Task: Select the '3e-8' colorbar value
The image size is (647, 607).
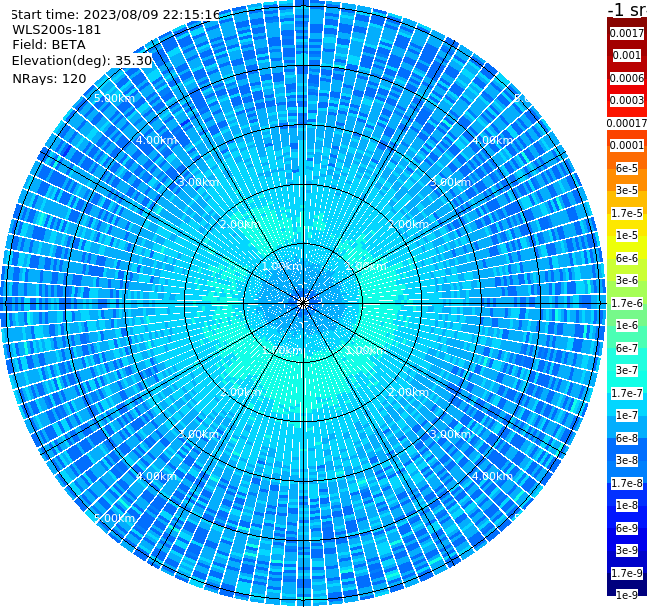Action: click(627, 460)
